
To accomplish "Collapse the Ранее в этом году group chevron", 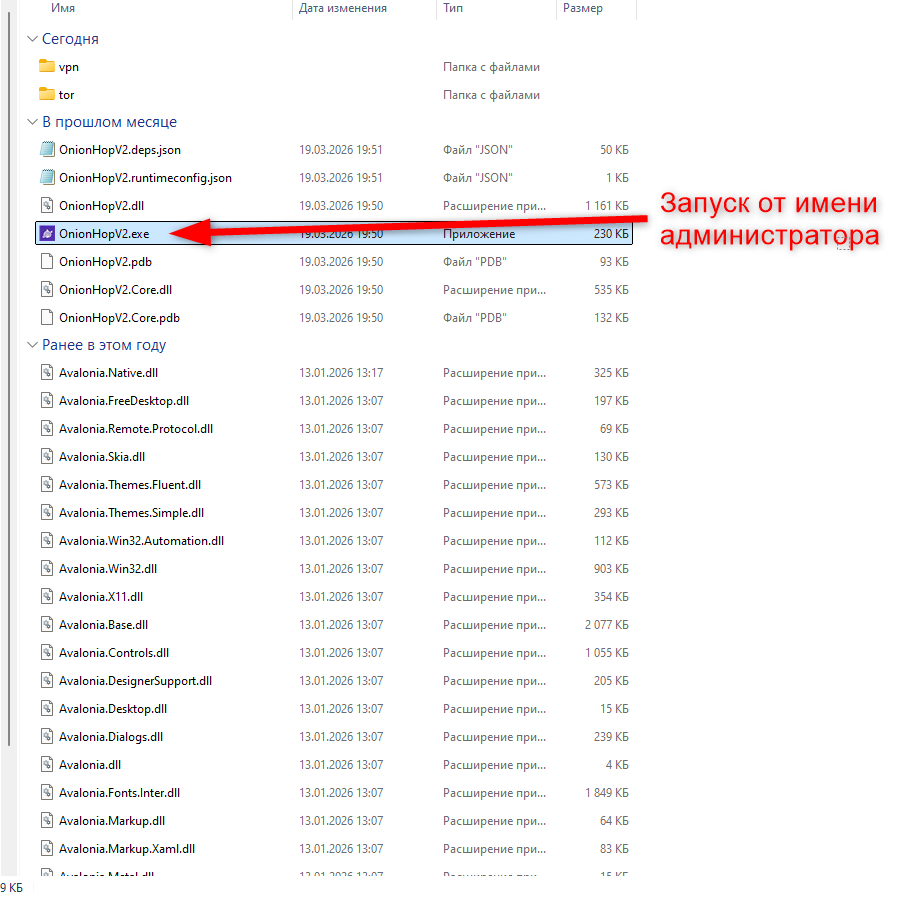I will tap(32, 345).
